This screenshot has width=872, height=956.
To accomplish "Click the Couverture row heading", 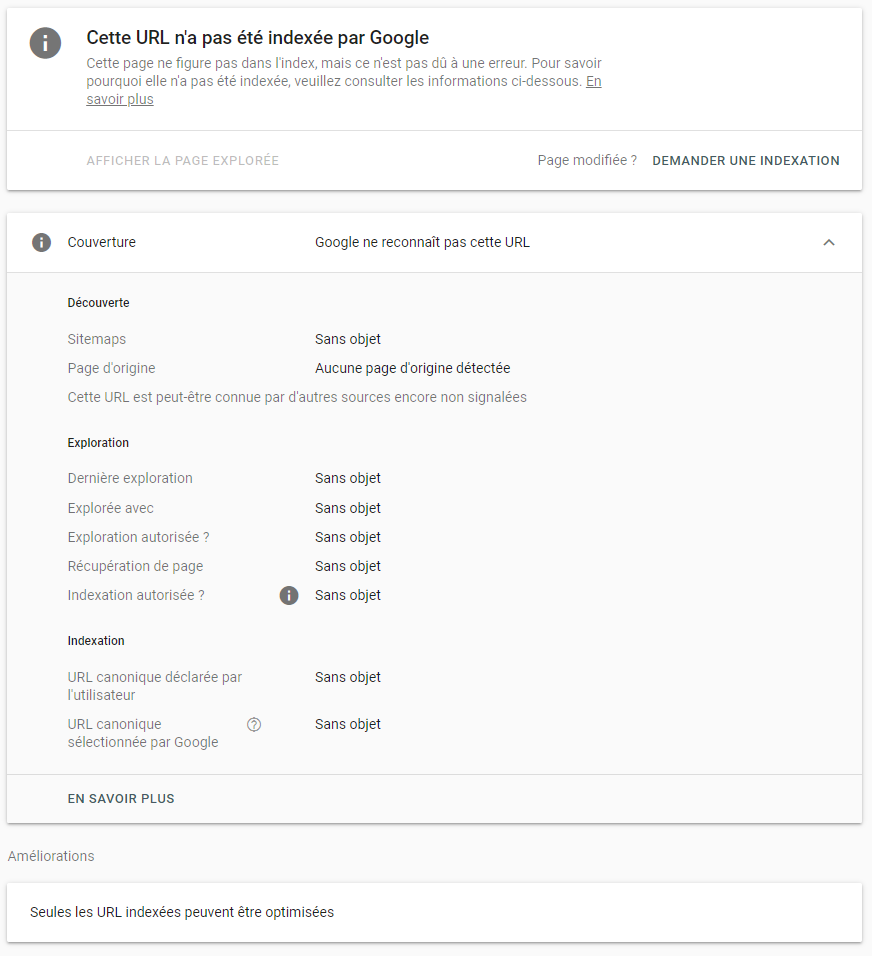I will [101, 242].
